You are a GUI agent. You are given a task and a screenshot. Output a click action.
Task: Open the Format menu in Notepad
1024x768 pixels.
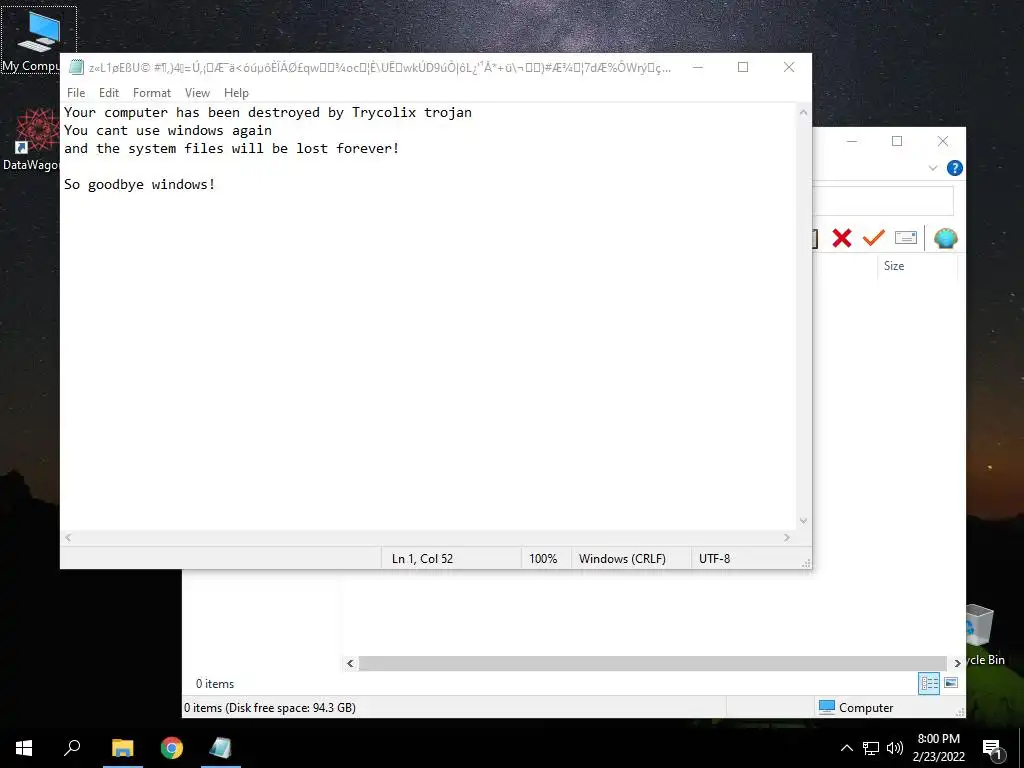point(152,93)
